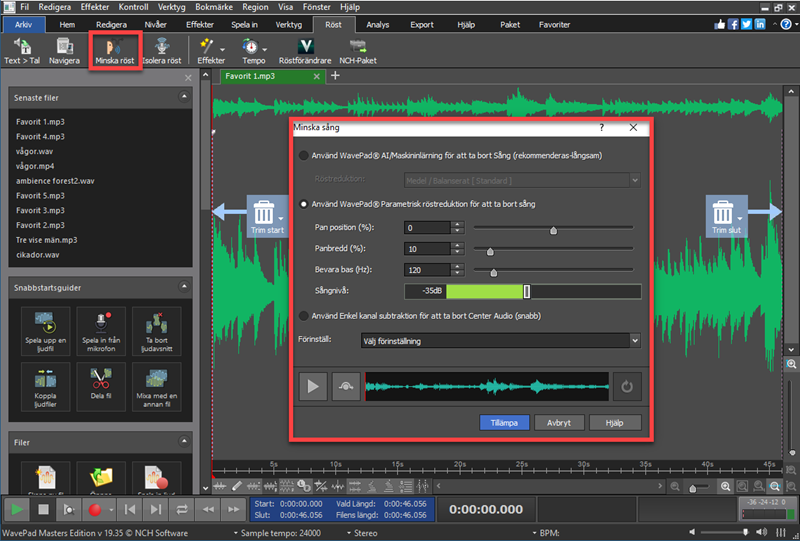Open the Text > Tal tool

[22, 51]
